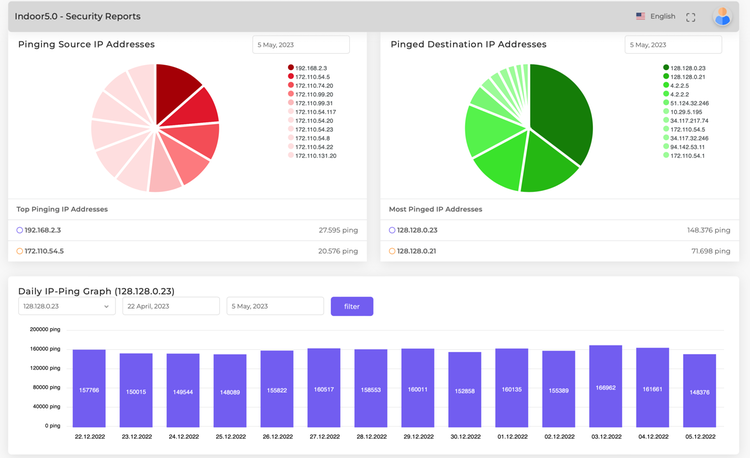
Task: Click the dark red largest source pie slice
Action: (x=176, y=91)
